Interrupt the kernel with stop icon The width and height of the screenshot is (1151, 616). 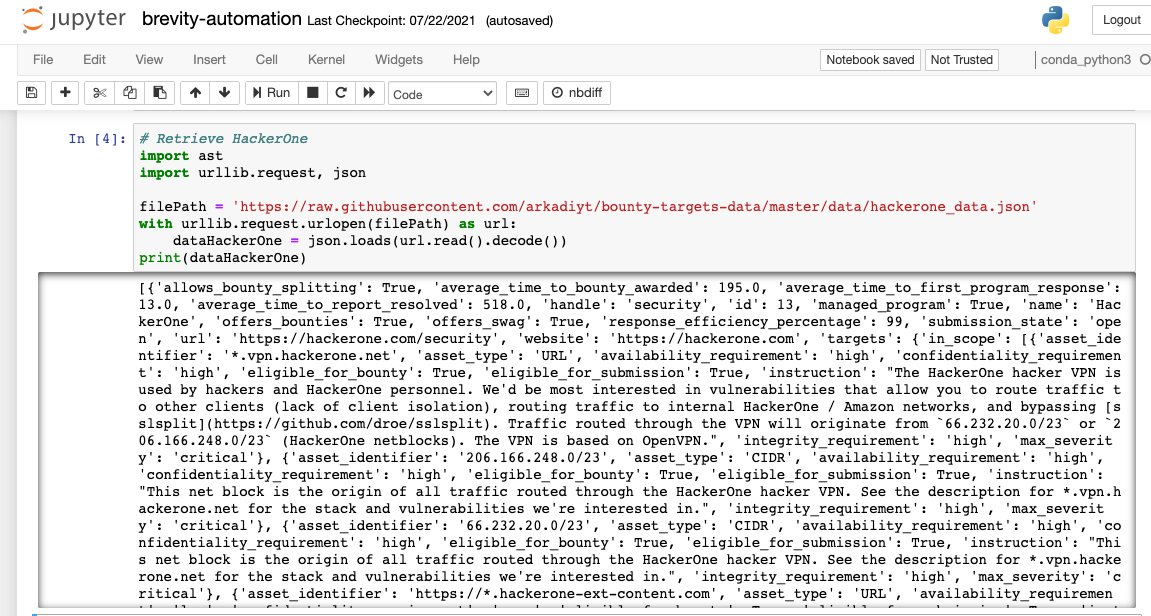click(x=312, y=93)
